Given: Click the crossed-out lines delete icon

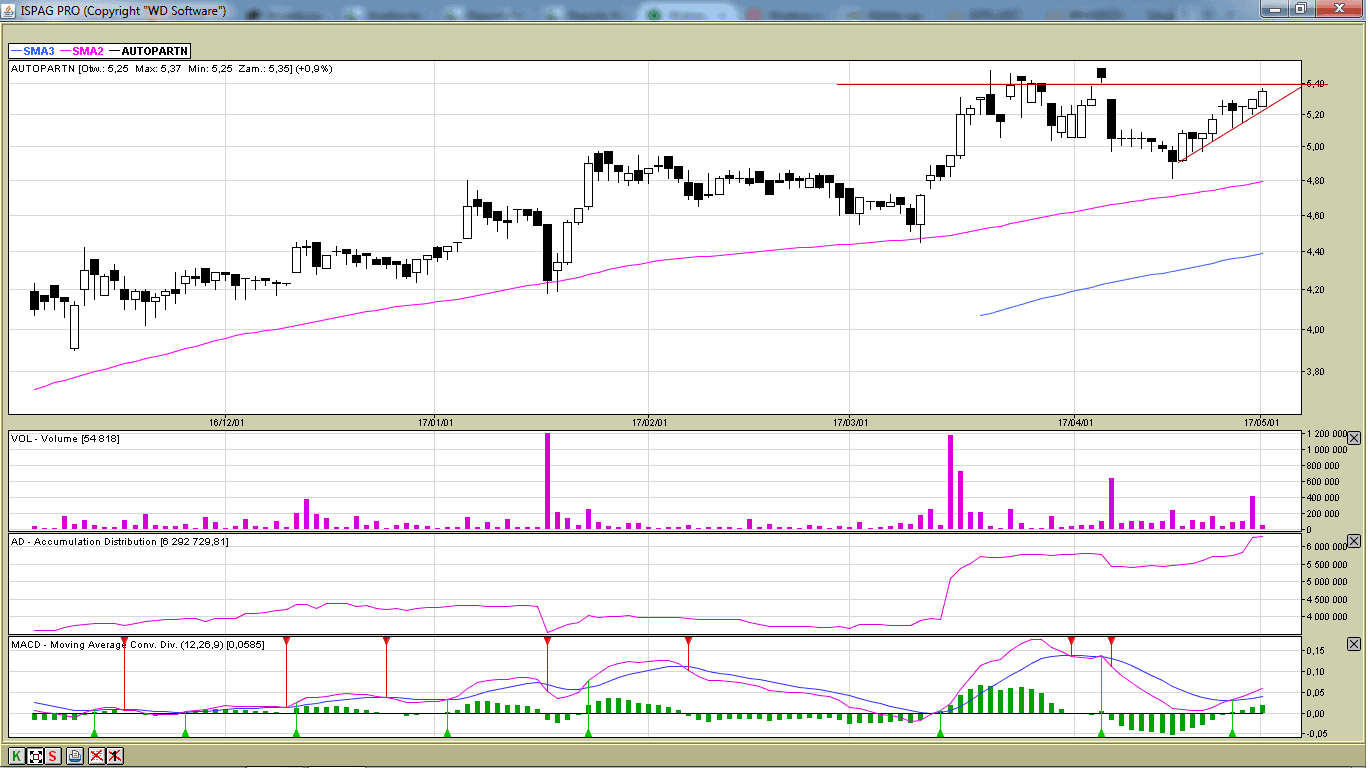Looking at the screenshot, I should pyautogui.click(x=96, y=756).
